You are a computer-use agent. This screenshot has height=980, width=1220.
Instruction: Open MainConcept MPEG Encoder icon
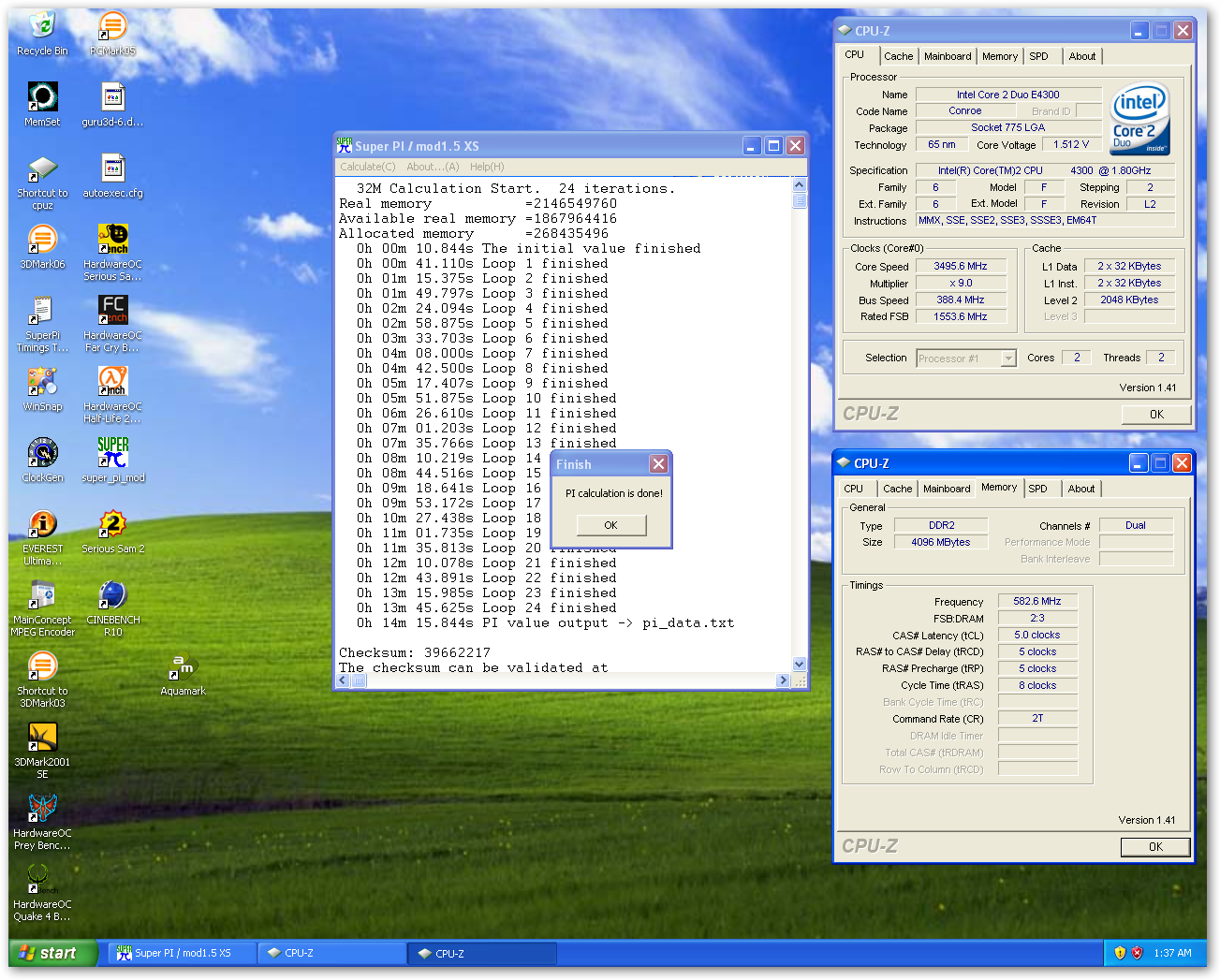click(x=42, y=608)
